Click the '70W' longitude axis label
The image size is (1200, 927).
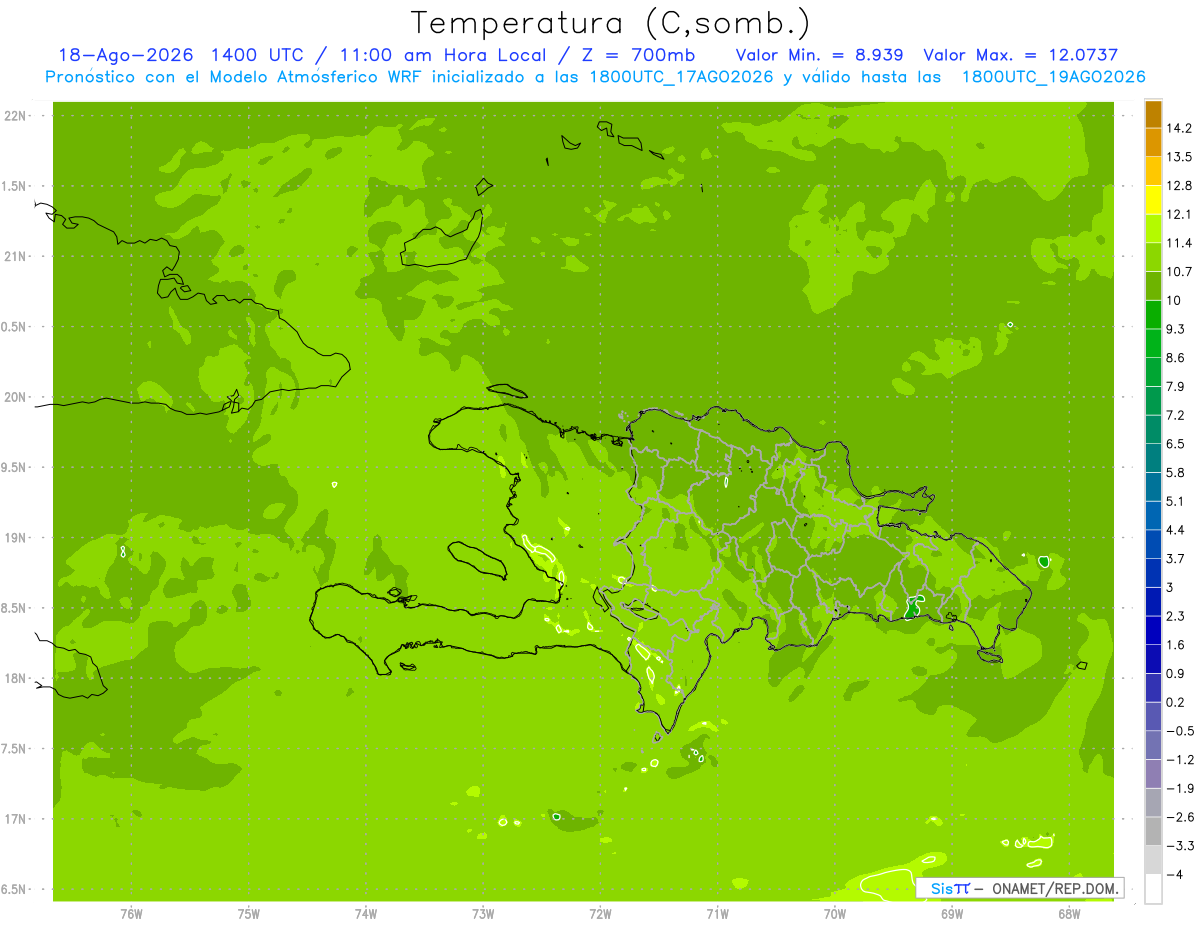835,913
